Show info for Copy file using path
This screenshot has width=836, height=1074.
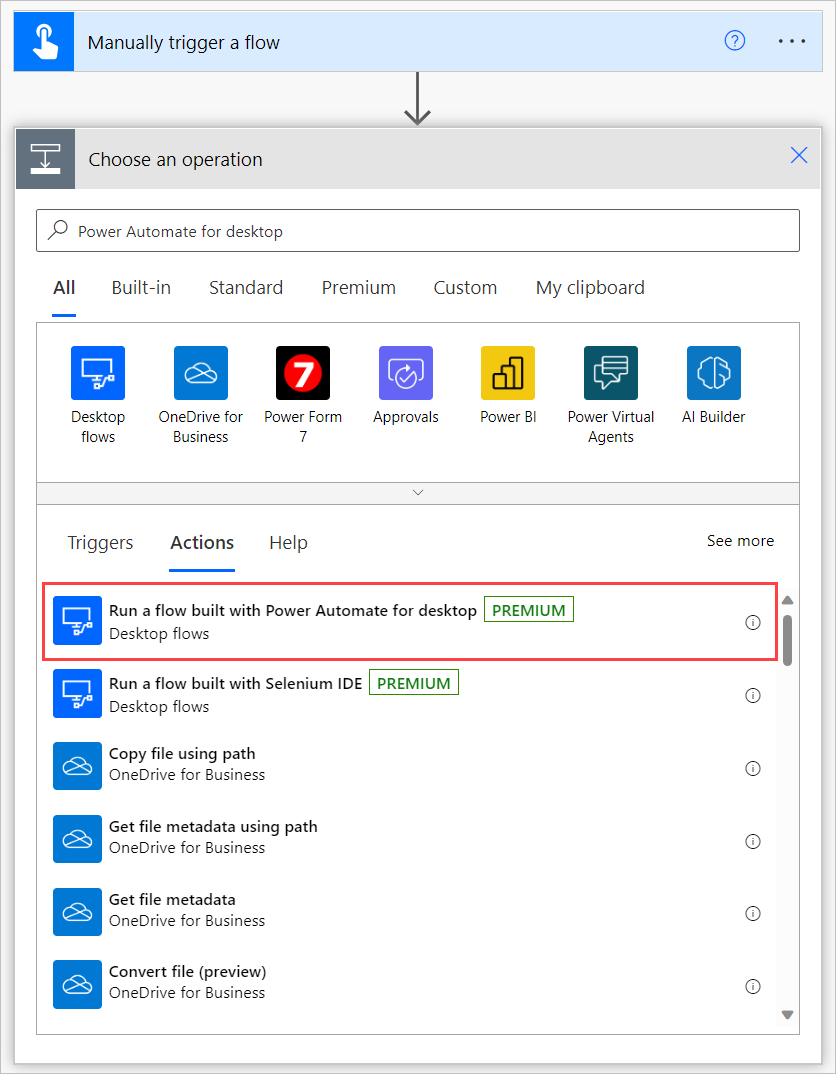pos(752,769)
